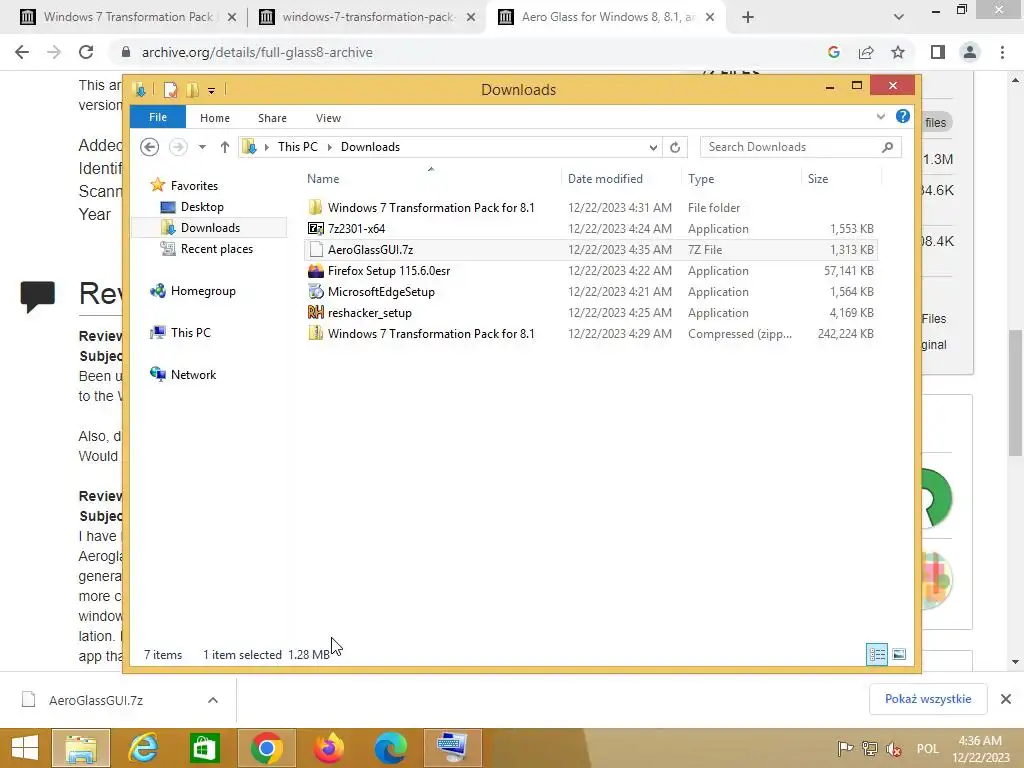Screen dimensions: 1024x768
Task: Open Windows Start button
Action: point(24,748)
